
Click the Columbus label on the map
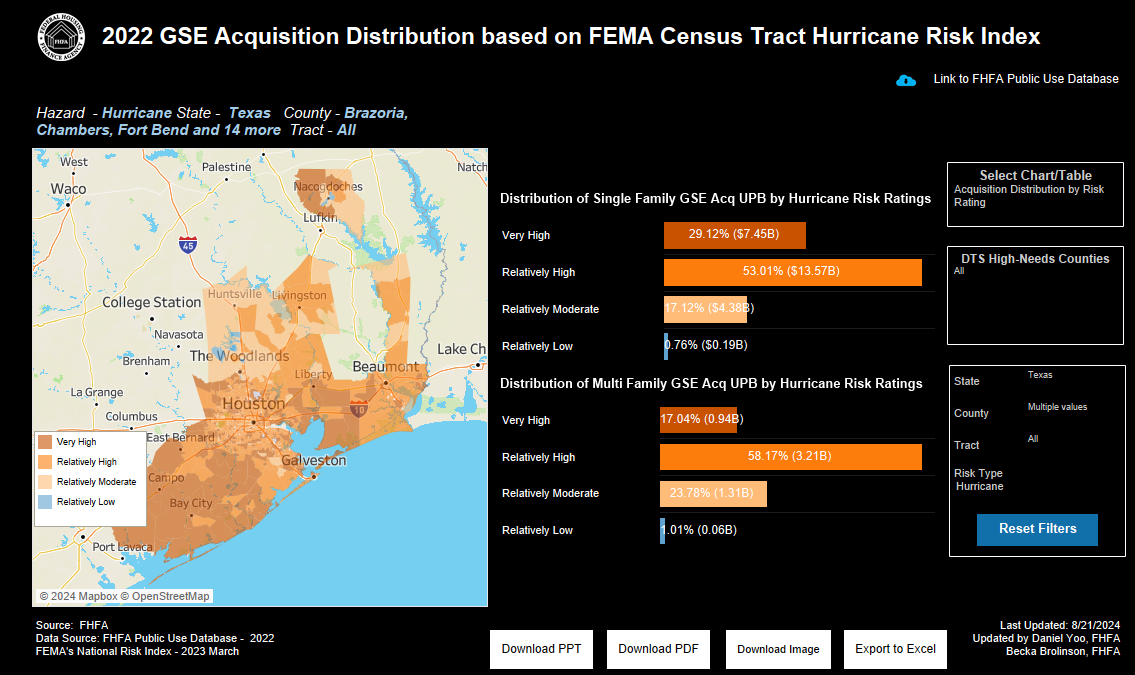(132, 417)
